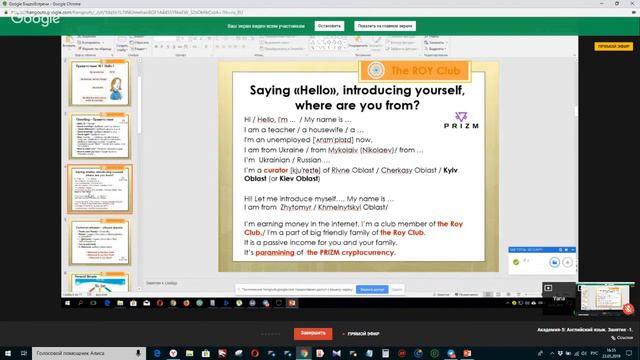Open File Explorer on main taskbar

(x=189, y=353)
